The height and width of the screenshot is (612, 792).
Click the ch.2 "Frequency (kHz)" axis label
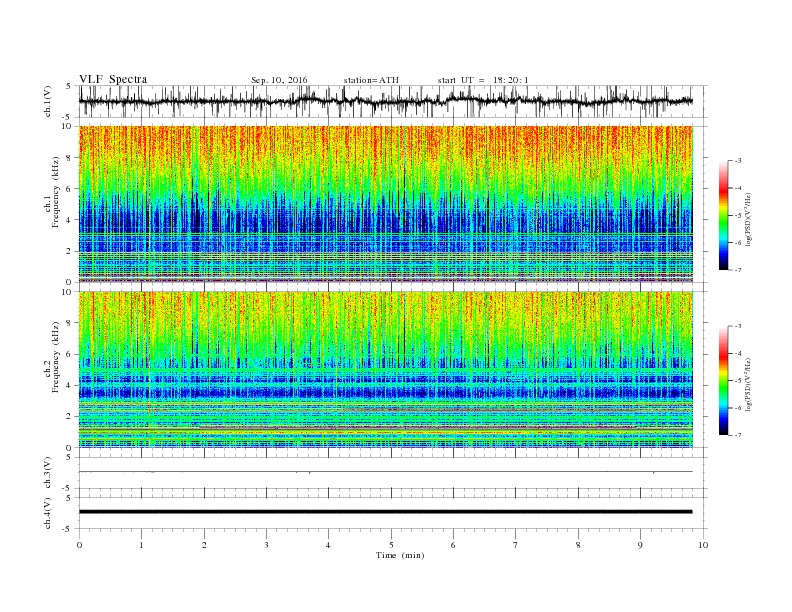56,357
